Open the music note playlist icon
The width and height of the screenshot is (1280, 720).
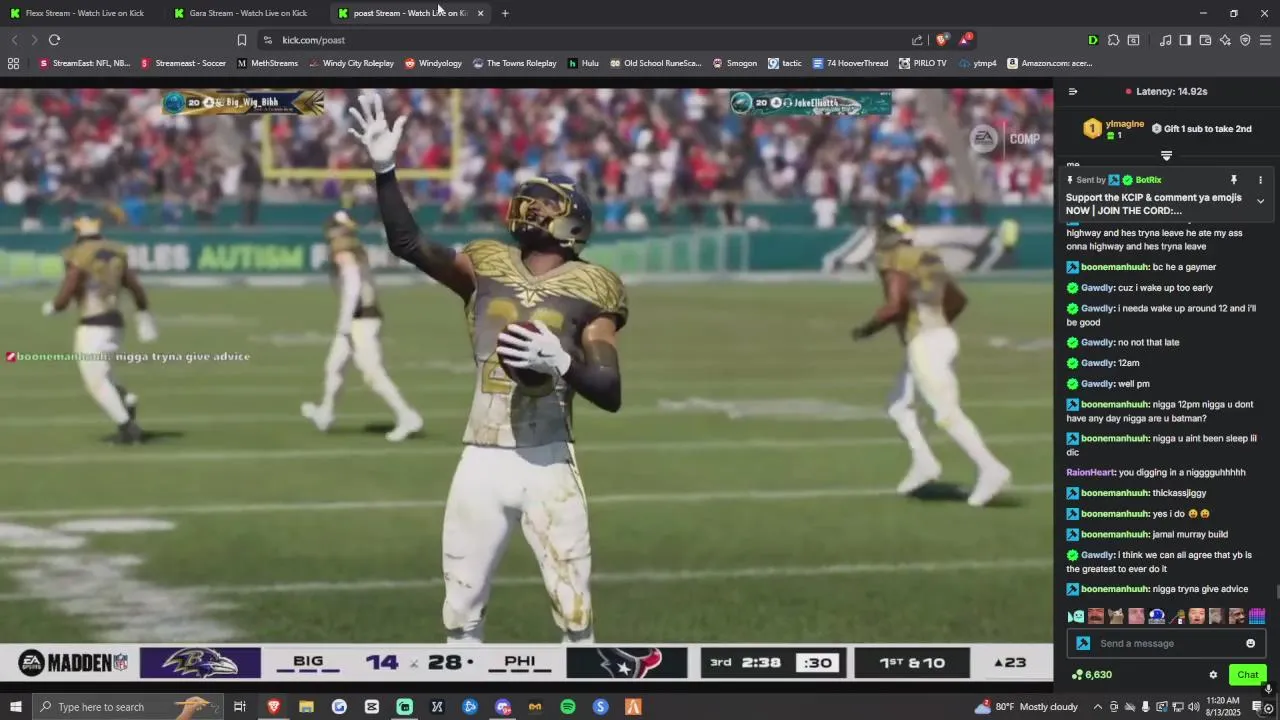pos(1165,40)
